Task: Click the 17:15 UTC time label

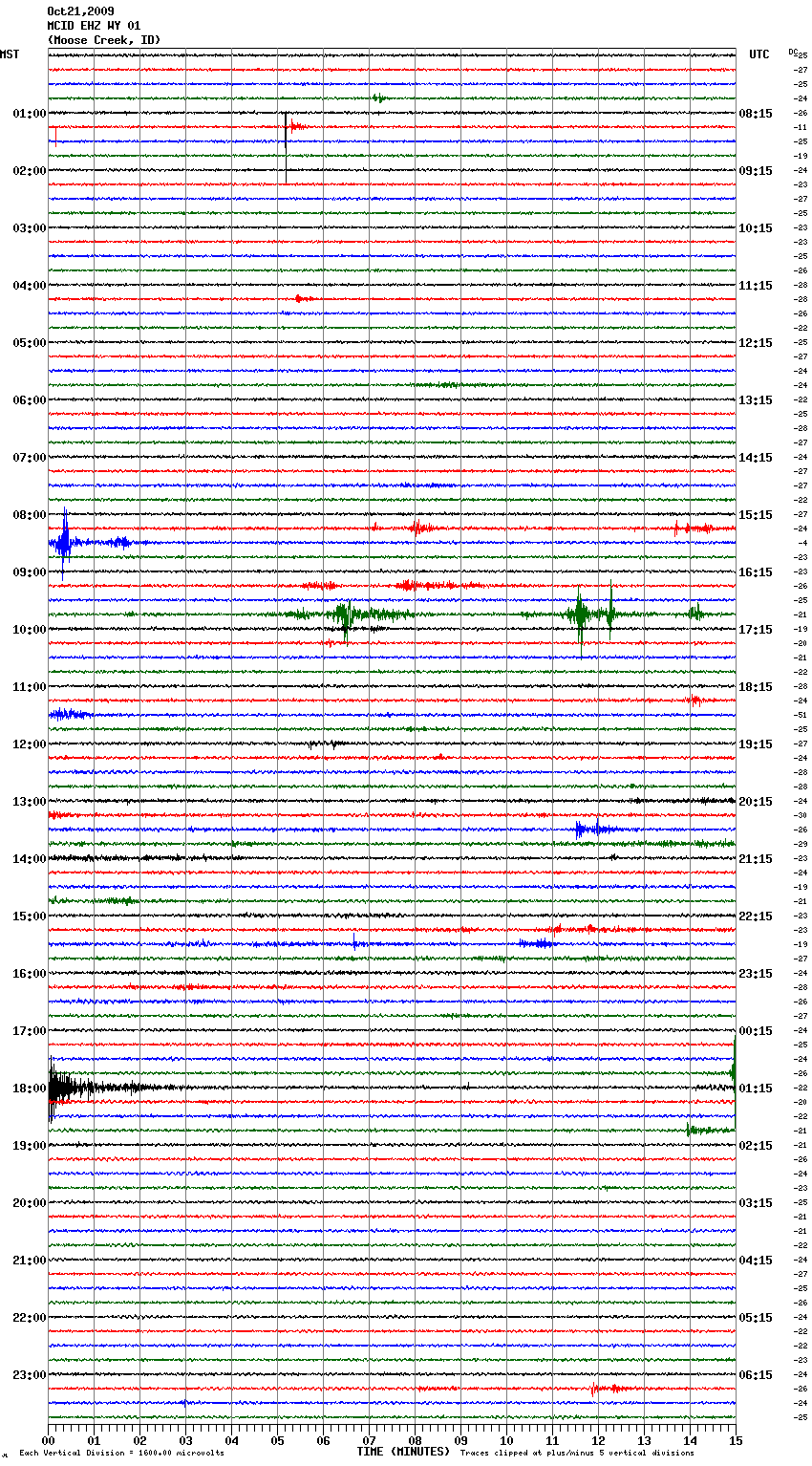Action: pyautogui.click(x=756, y=630)
